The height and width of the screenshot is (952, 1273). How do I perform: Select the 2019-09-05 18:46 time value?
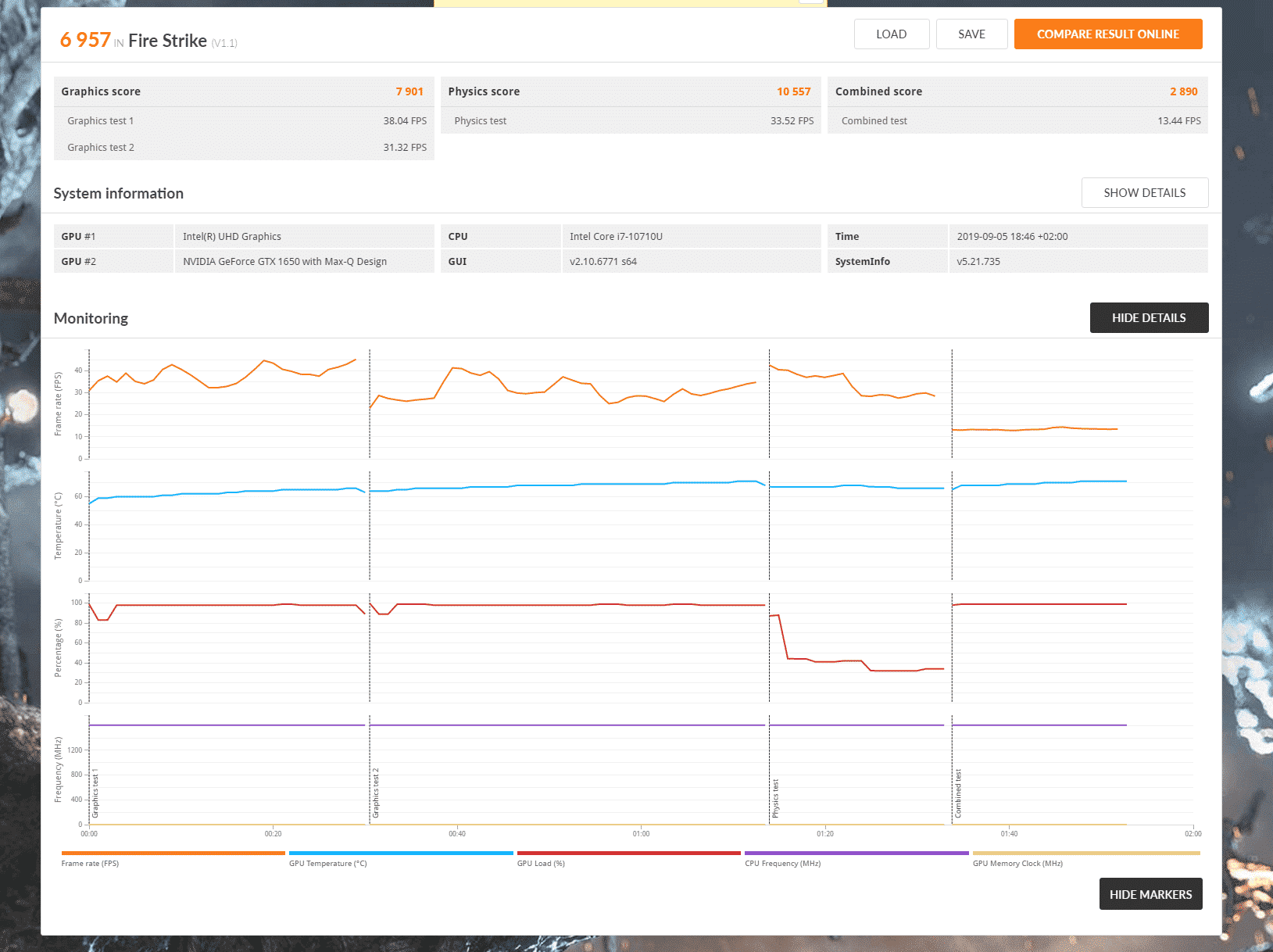tap(1078, 237)
